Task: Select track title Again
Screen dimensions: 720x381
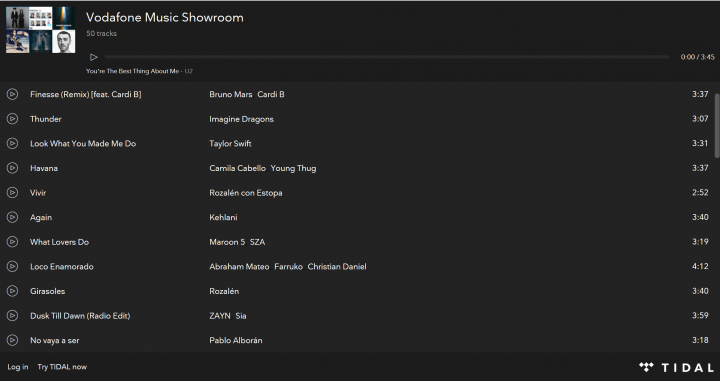Action: point(41,217)
